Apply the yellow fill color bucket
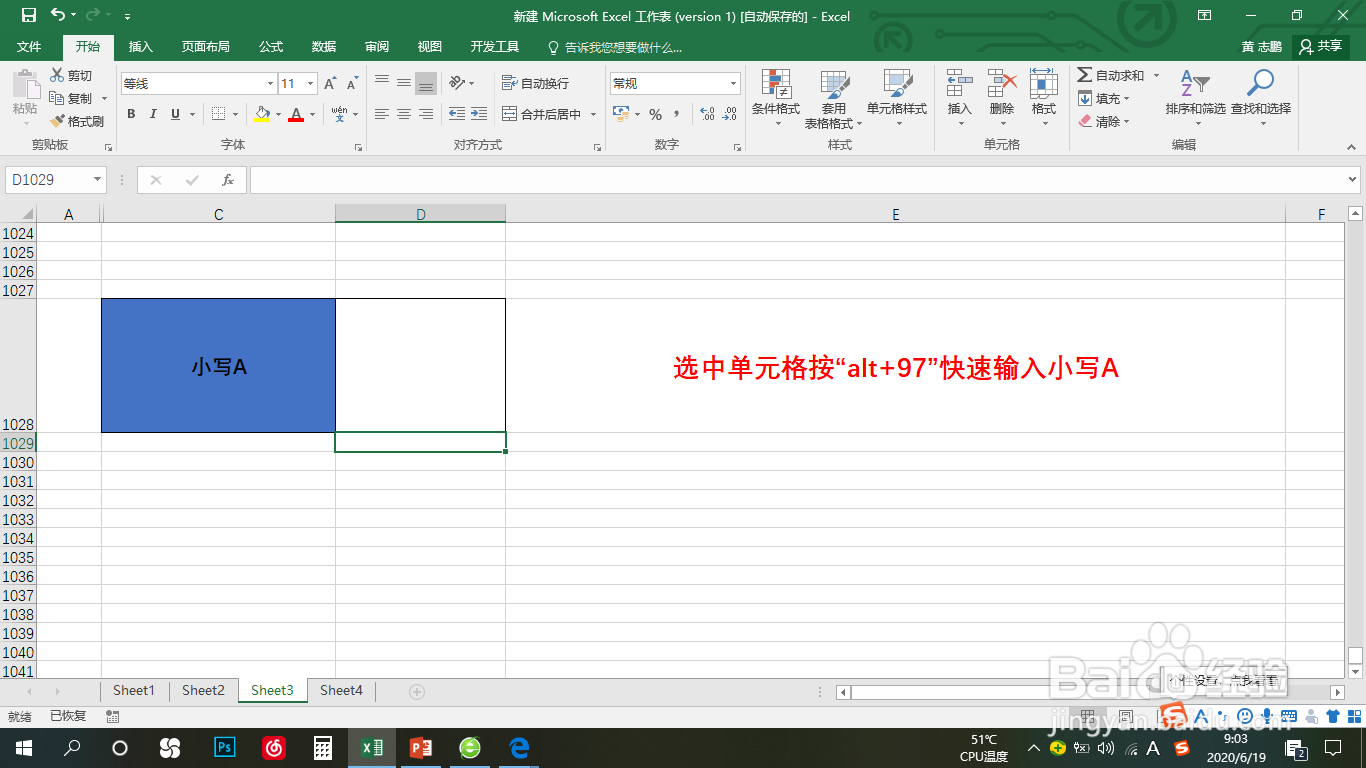Viewport: 1366px width, 768px height. [x=261, y=114]
